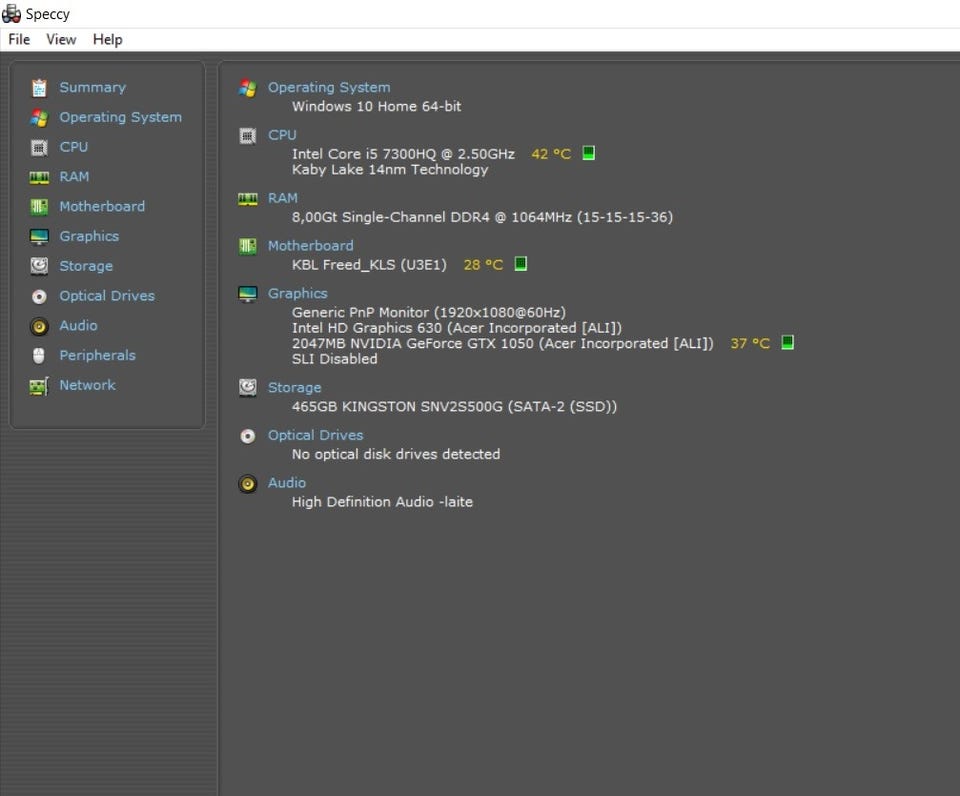
Task: Click the green status indicator next to 37 °C
Action: pos(787,342)
